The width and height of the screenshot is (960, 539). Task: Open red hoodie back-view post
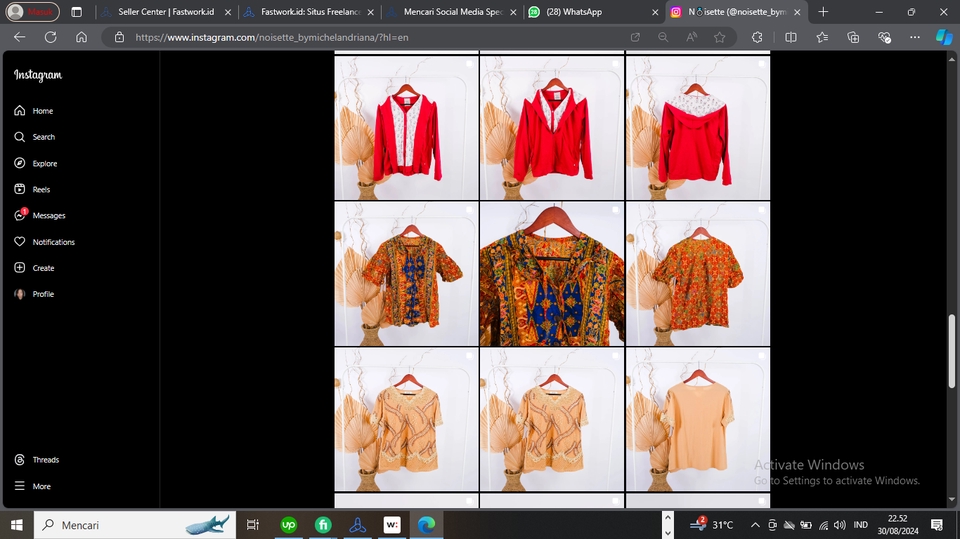point(698,128)
